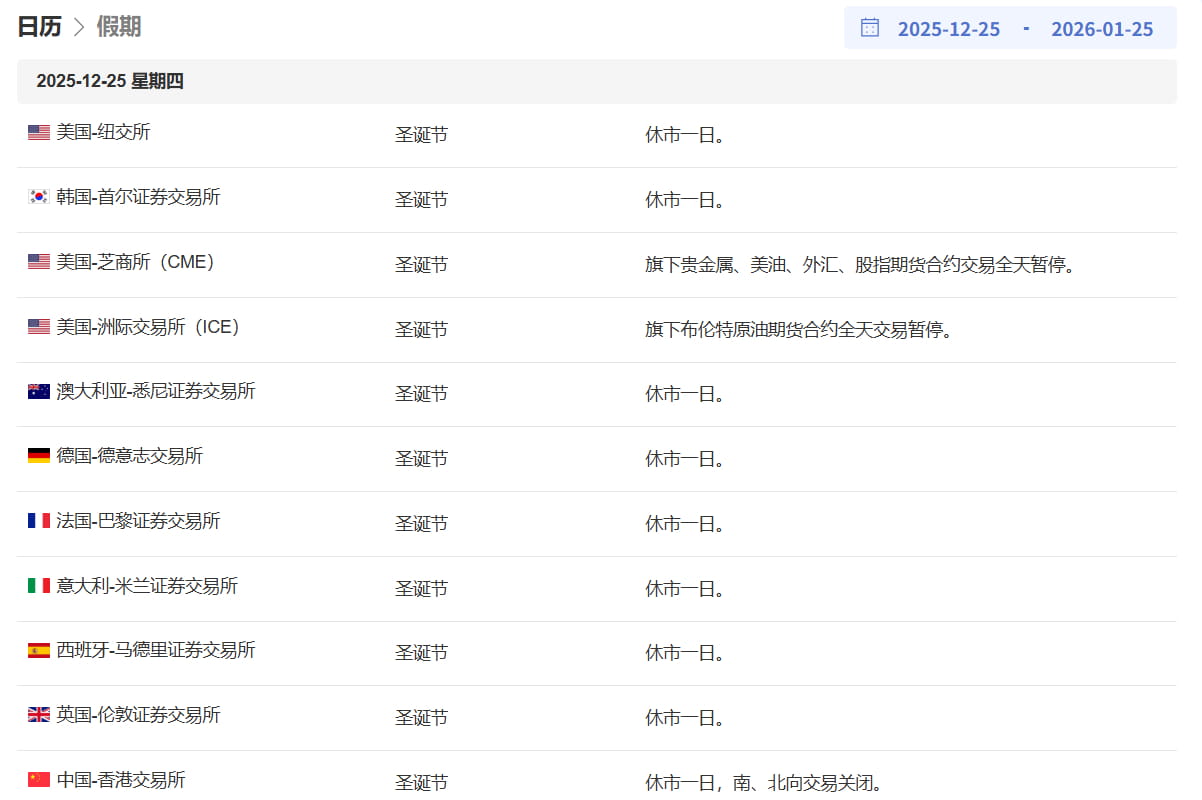Click the China flag for 中国-香港交易所
The width and height of the screenshot is (1202, 800).
click(39, 780)
